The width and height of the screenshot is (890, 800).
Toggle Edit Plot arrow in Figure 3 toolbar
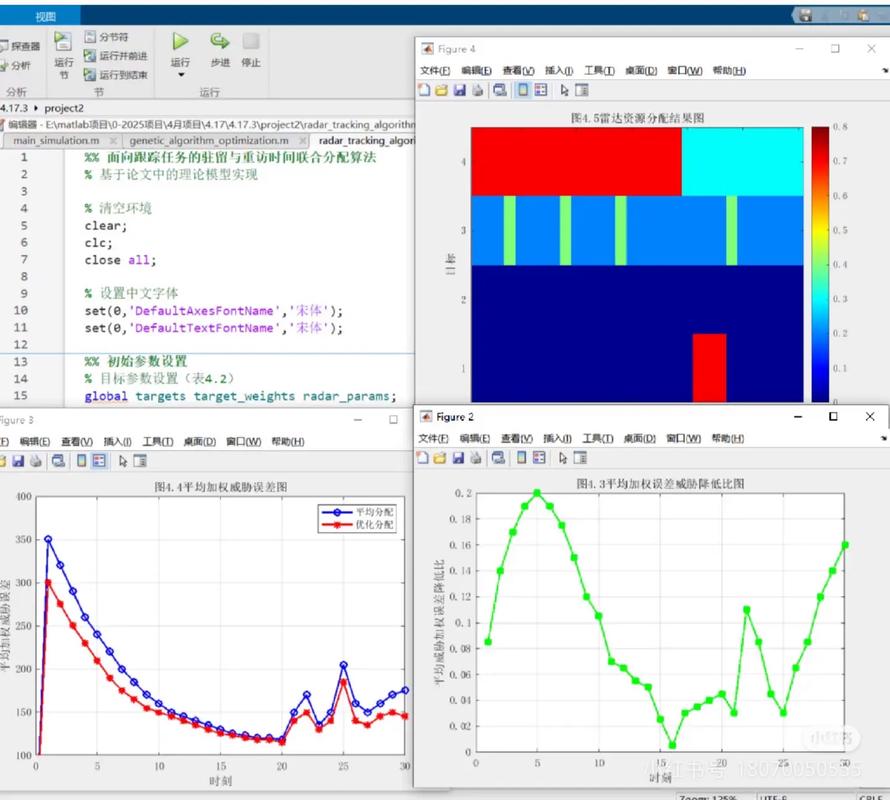point(123,461)
